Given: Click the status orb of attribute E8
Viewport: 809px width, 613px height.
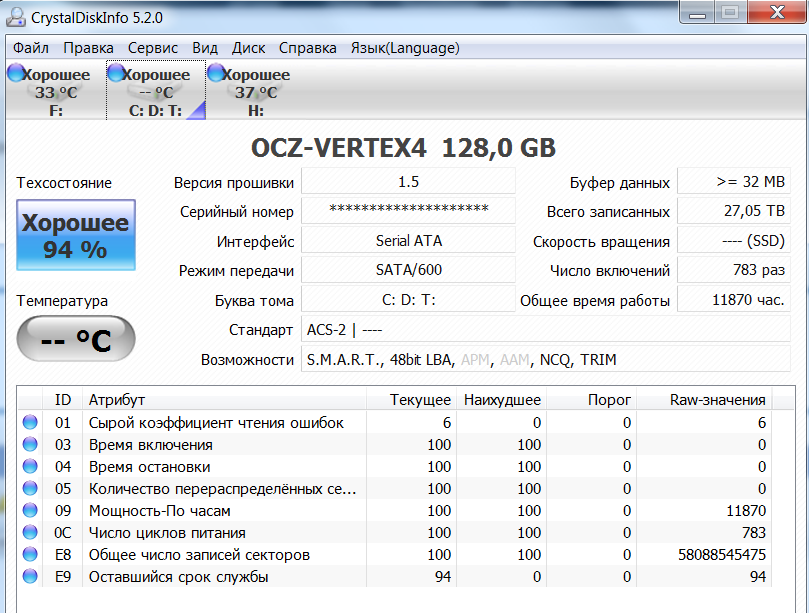Looking at the screenshot, I should click(30, 554).
